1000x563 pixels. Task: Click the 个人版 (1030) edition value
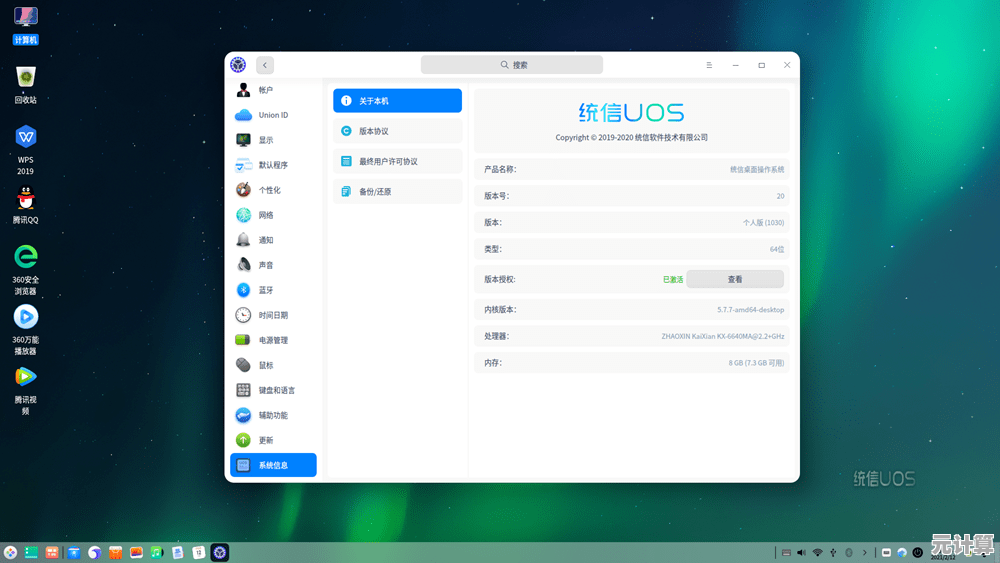click(763, 223)
